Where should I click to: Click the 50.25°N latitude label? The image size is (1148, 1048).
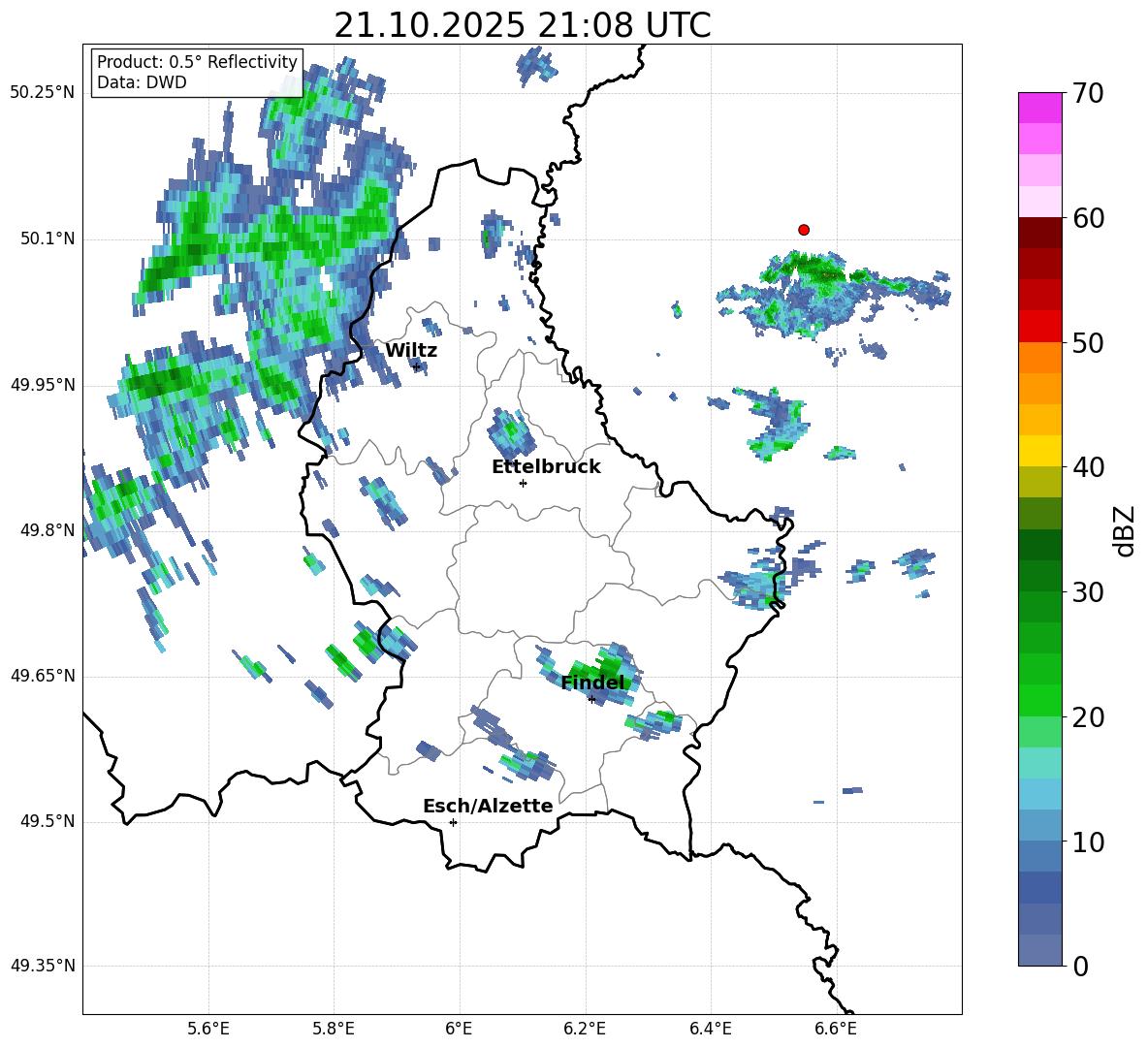[x=43, y=93]
